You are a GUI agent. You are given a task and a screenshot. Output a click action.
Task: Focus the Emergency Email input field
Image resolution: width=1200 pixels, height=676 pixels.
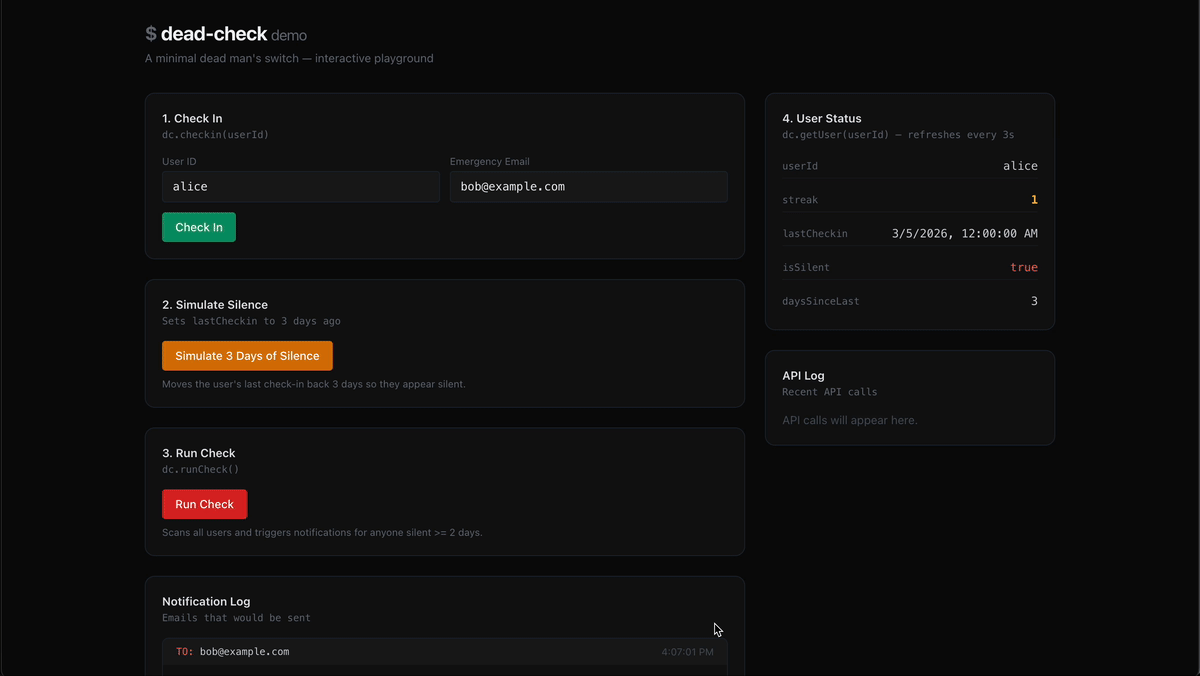tap(588, 187)
